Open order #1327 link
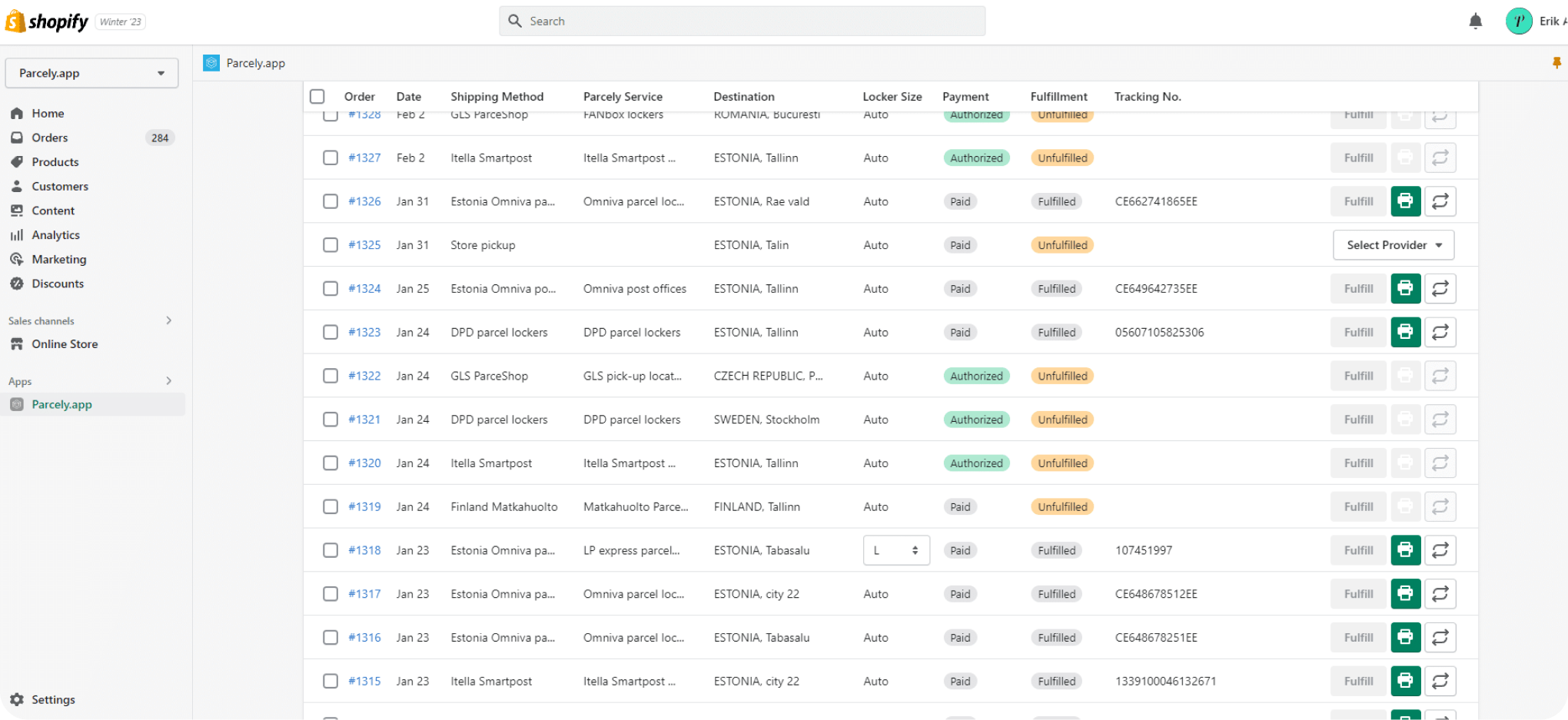This screenshot has width=1568, height=720. click(364, 158)
